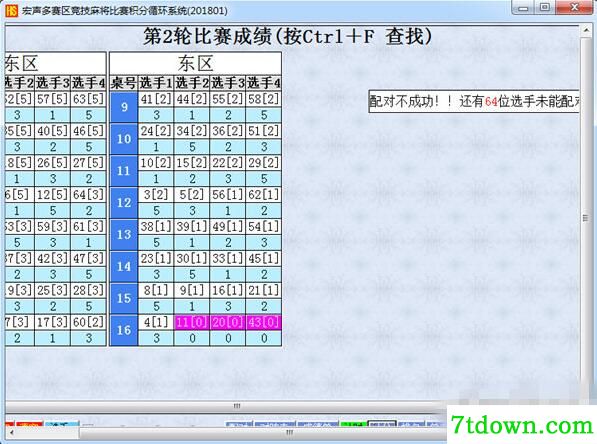Screen dimensions: 597x444
Task: Click player cell 62[1]
Action: pos(263,195)
